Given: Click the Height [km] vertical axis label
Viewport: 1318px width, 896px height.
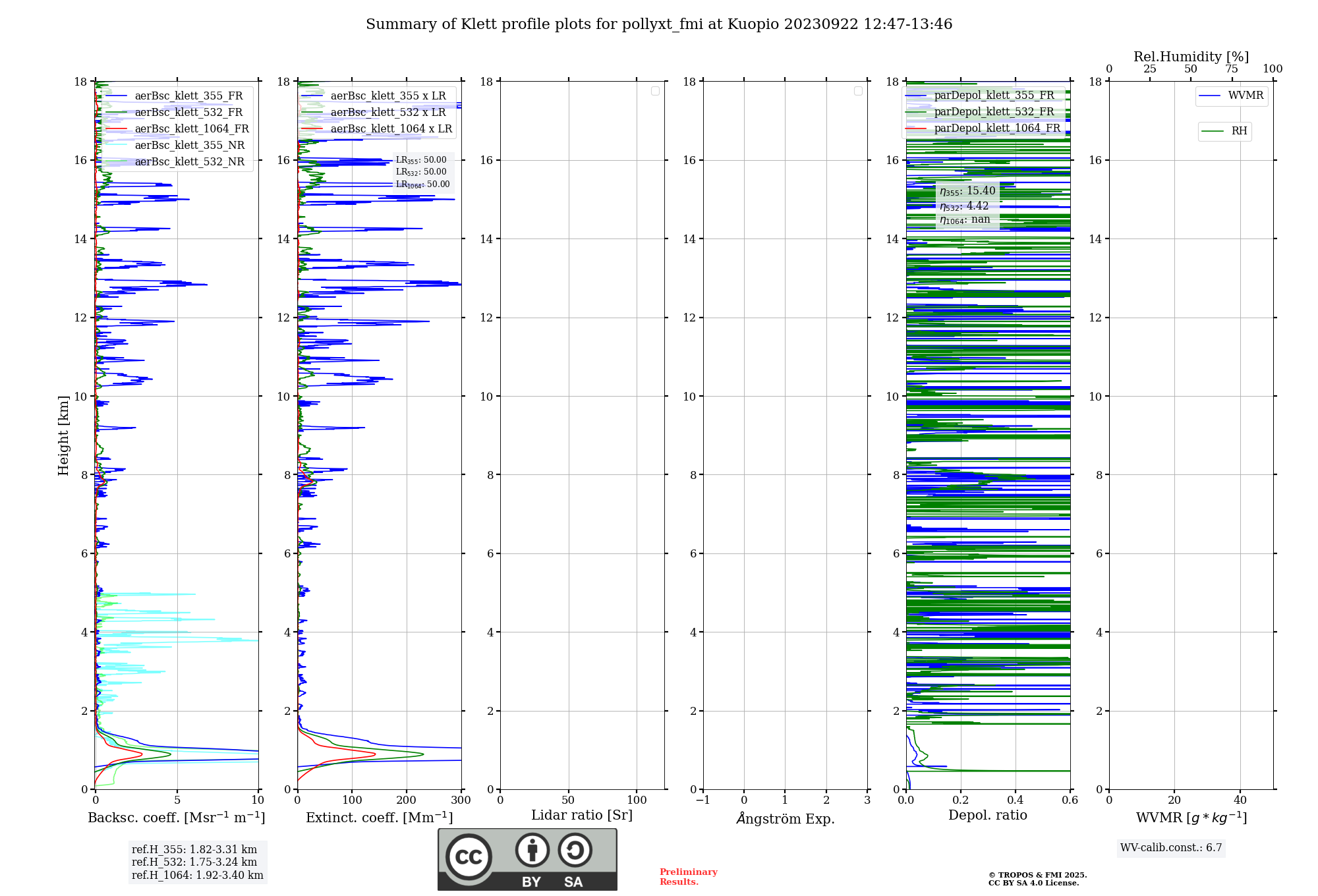Looking at the screenshot, I should (x=63, y=435).
